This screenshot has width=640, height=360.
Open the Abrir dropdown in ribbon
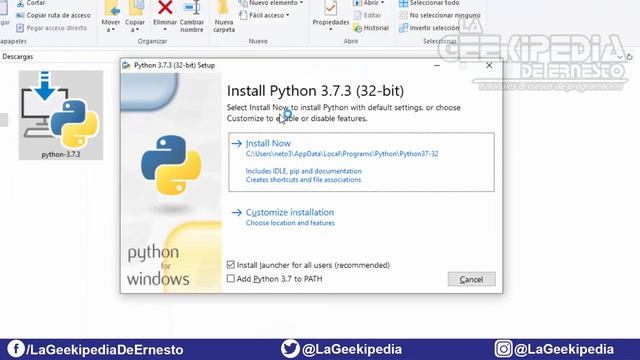(x=369, y=3)
